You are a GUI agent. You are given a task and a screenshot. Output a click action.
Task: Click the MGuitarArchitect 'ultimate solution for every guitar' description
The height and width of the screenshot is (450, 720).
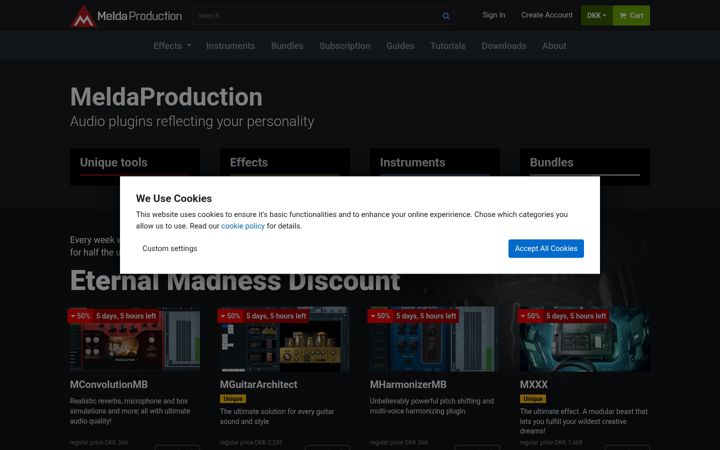point(277,416)
